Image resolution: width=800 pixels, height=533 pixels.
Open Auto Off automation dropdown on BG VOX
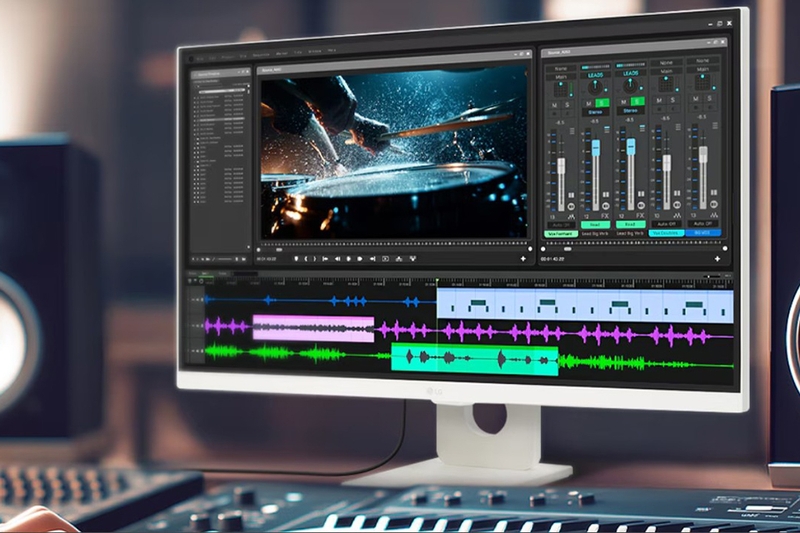click(703, 223)
